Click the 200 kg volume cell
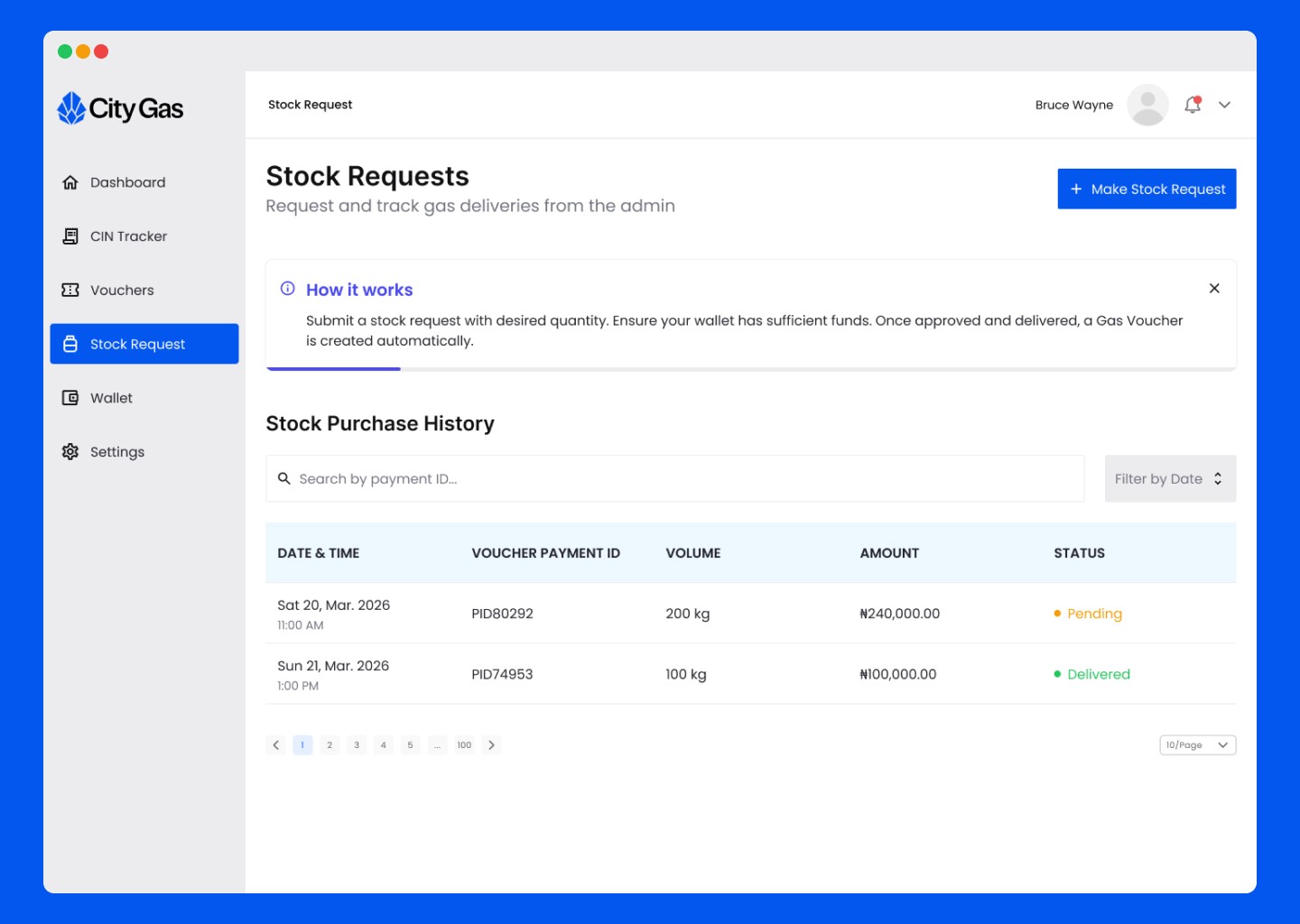This screenshot has height=924, width=1300. [688, 614]
